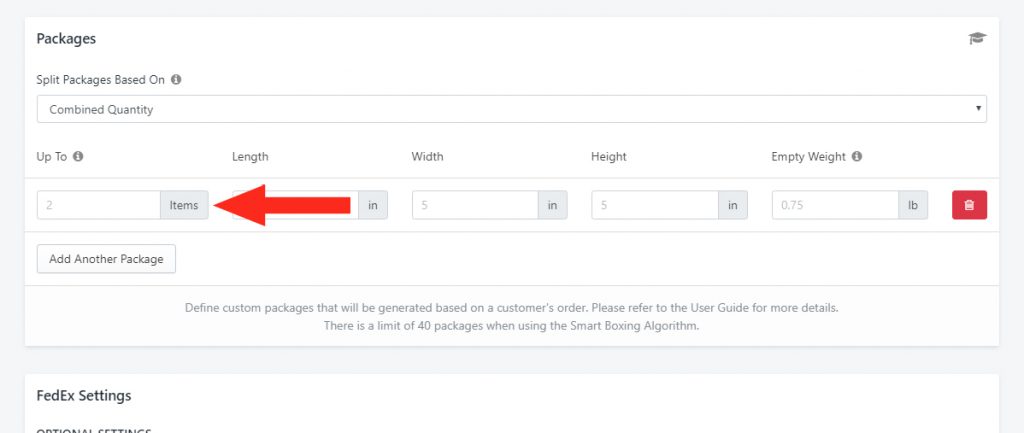The height and width of the screenshot is (433, 1024).
Task: Open the graduation cap tutorial icon
Action: point(977,39)
